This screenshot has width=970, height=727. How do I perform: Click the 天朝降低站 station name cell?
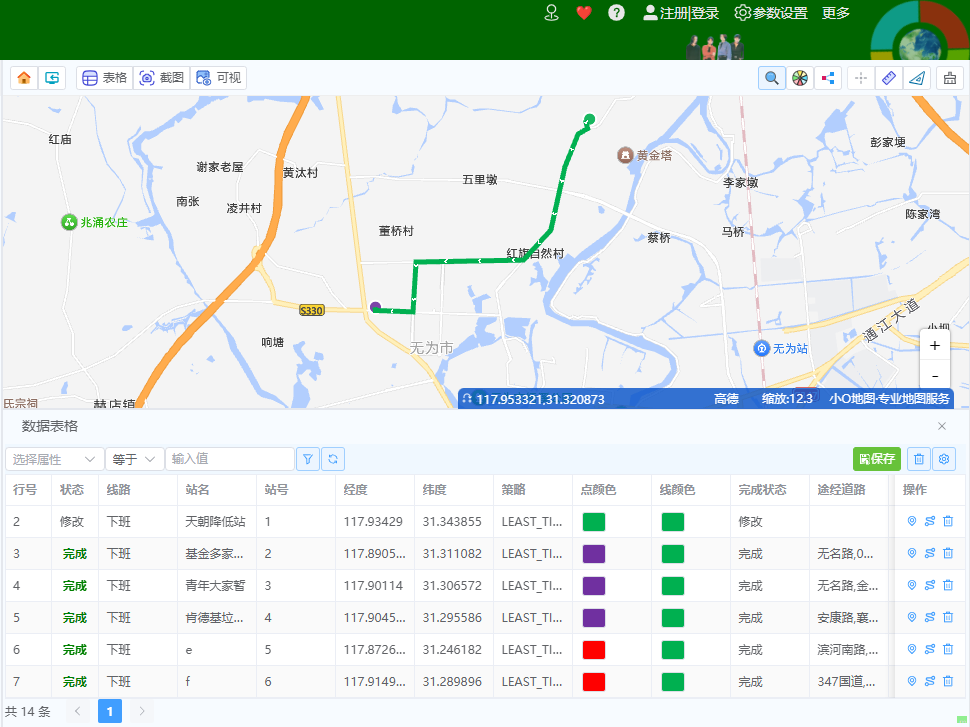click(215, 522)
